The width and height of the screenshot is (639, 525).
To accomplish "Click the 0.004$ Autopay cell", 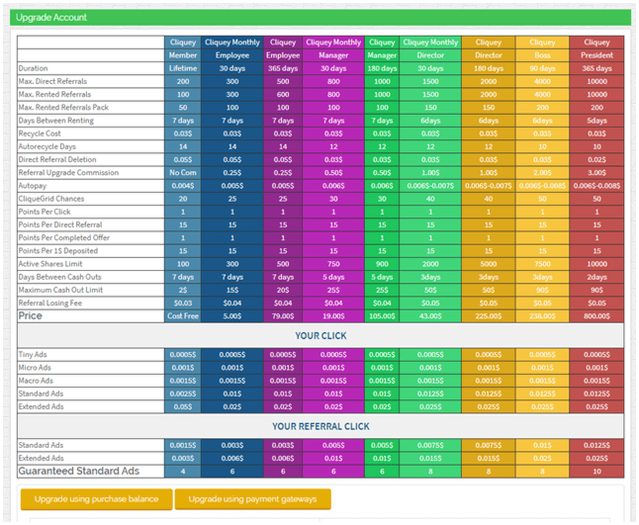I will click(183, 185).
